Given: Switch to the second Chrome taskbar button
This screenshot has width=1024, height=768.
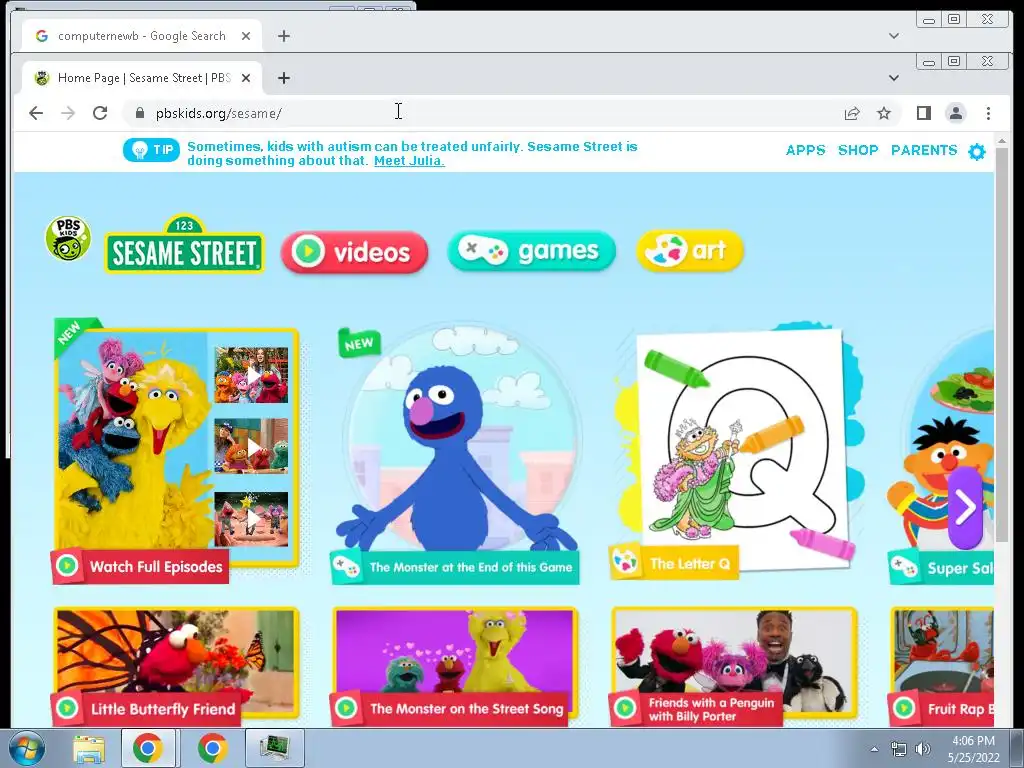Looking at the screenshot, I should tap(212, 748).
